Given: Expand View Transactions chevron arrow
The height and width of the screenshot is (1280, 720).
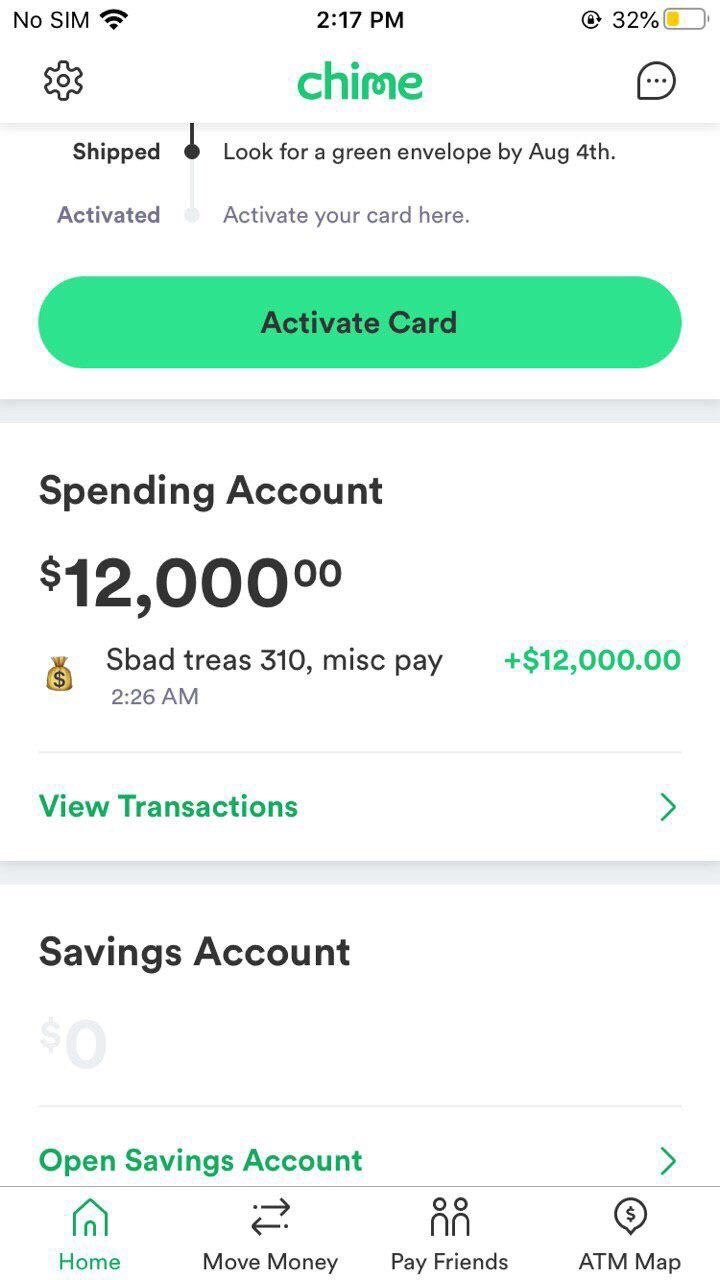Looking at the screenshot, I should pyautogui.click(x=668, y=807).
